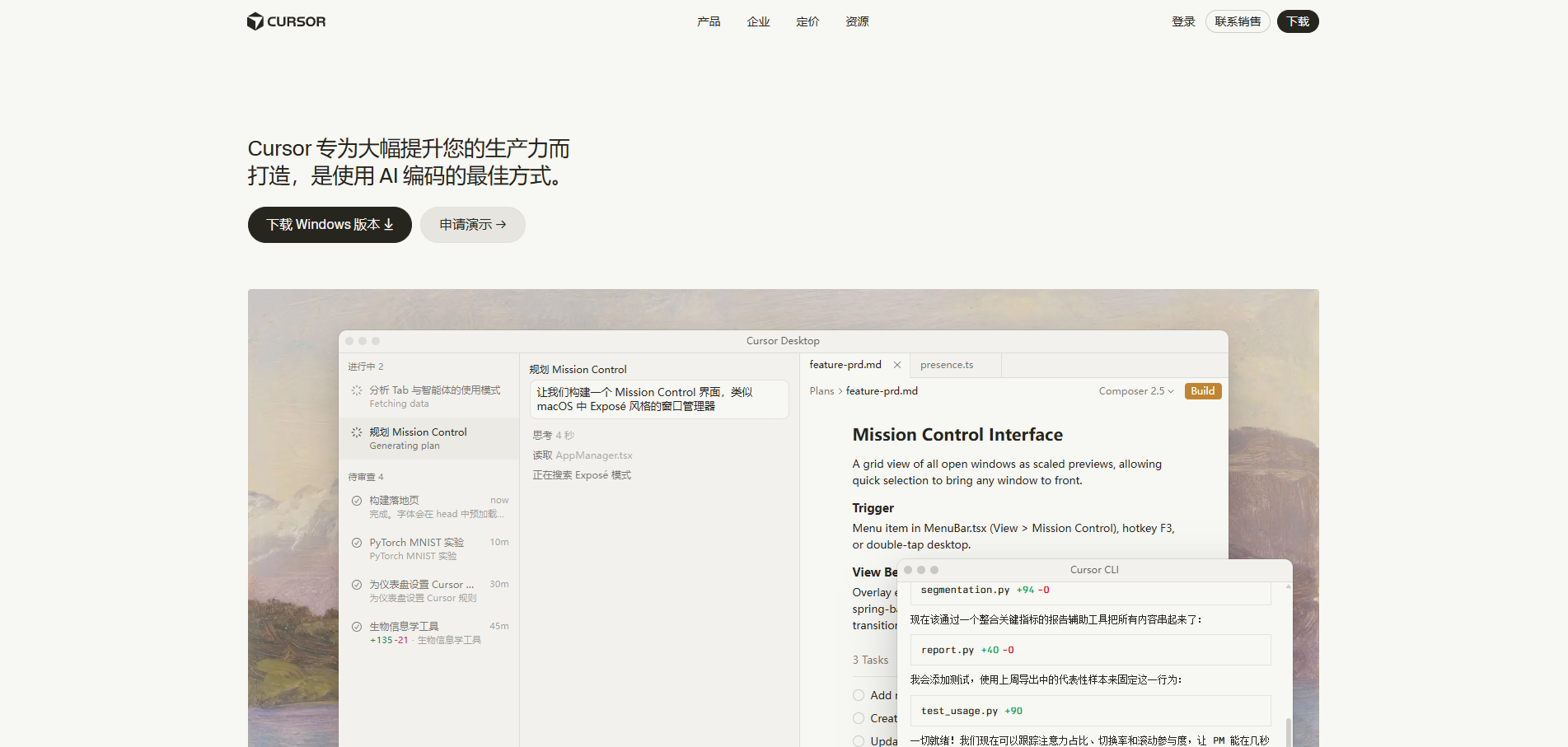Click the Mission Control prompt message box
The width and height of the screenshot is (1568, 747).
tap(659, 399)
